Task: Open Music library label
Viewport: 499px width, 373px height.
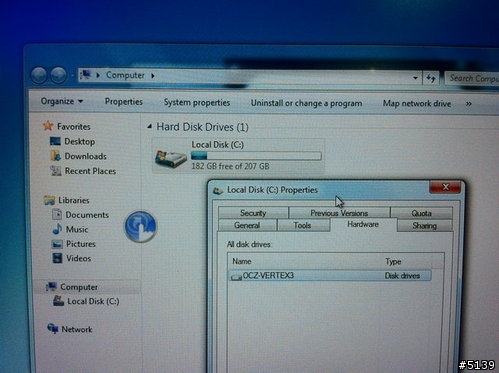Action: 77,229
